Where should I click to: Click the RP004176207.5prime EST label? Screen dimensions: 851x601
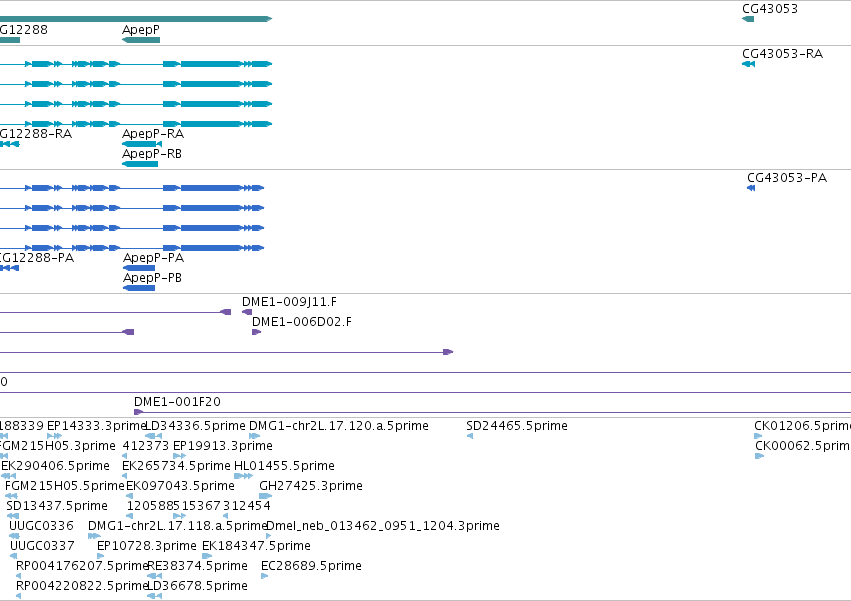click(82, 566)
